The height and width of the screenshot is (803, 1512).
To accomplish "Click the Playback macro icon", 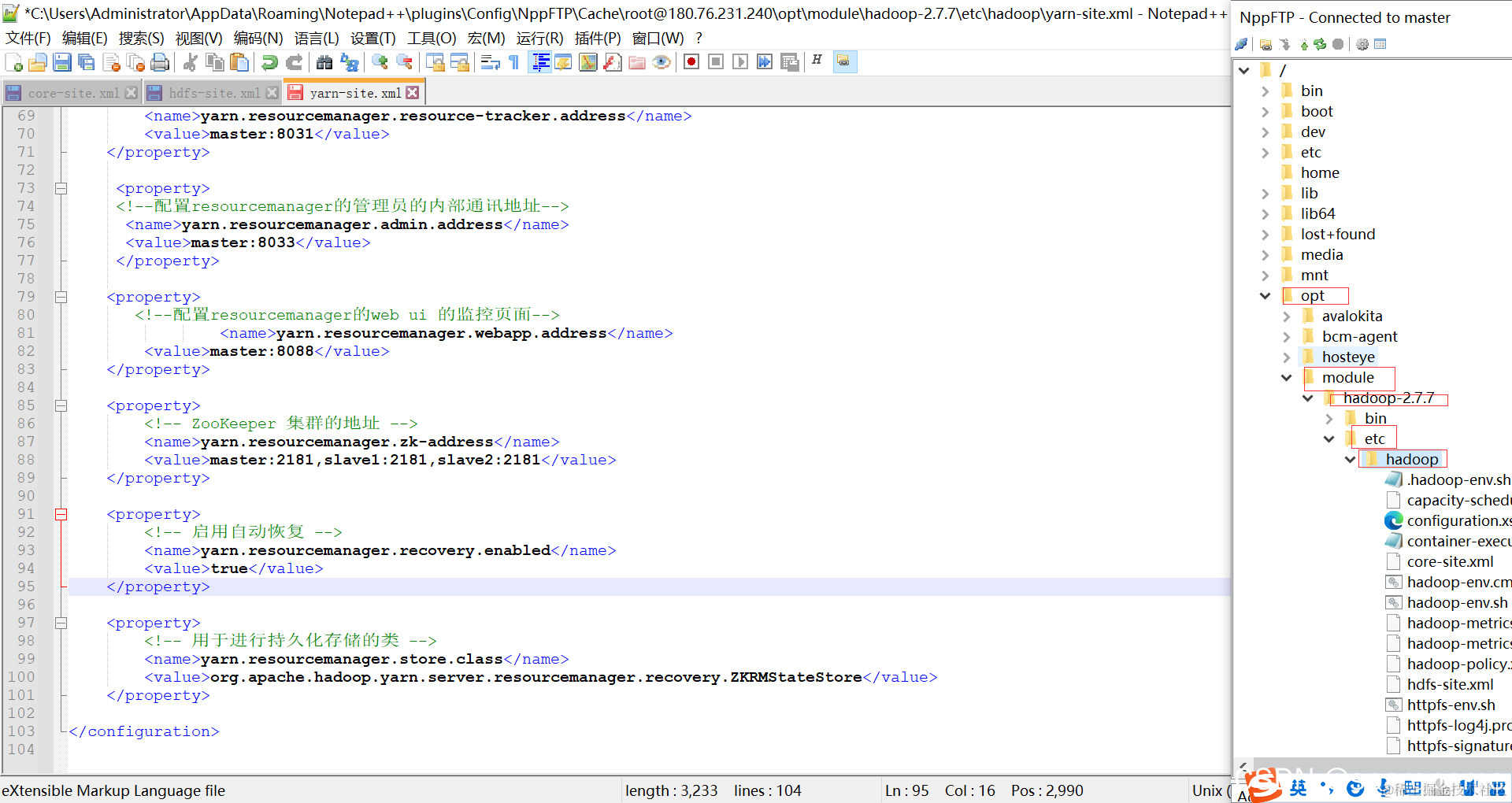I will pos(740,62).
